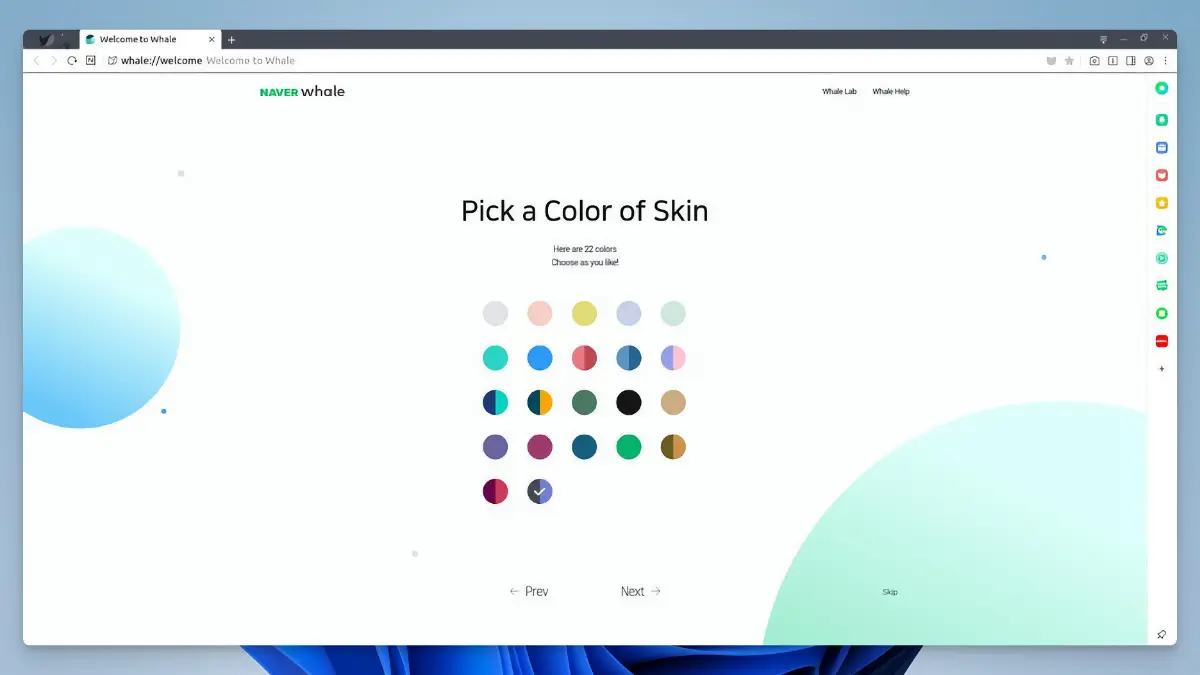
Task: Pick the tan beige skin color
Action: pyautogui.click(x=673, y=402)
